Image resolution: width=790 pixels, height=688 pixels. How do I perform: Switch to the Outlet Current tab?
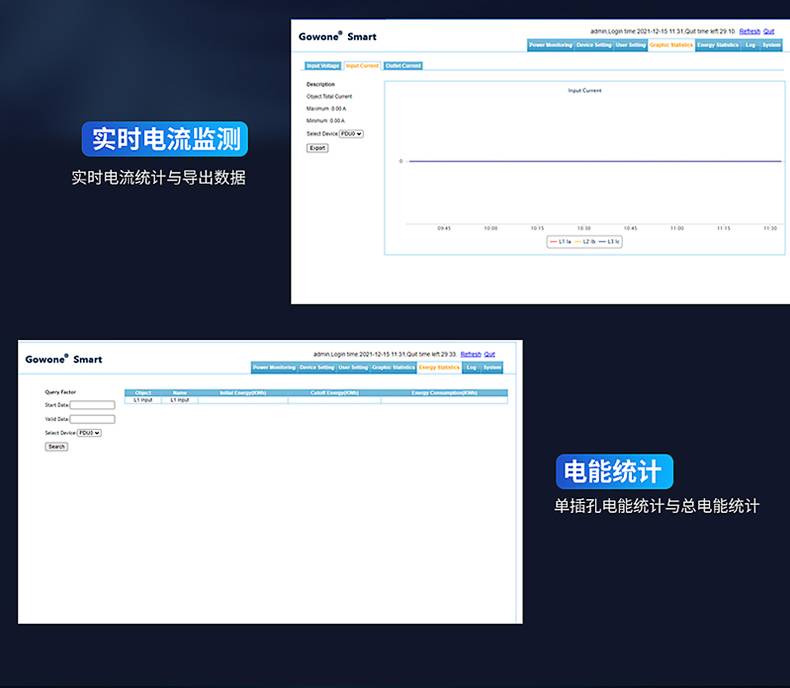tap(403, 66)
